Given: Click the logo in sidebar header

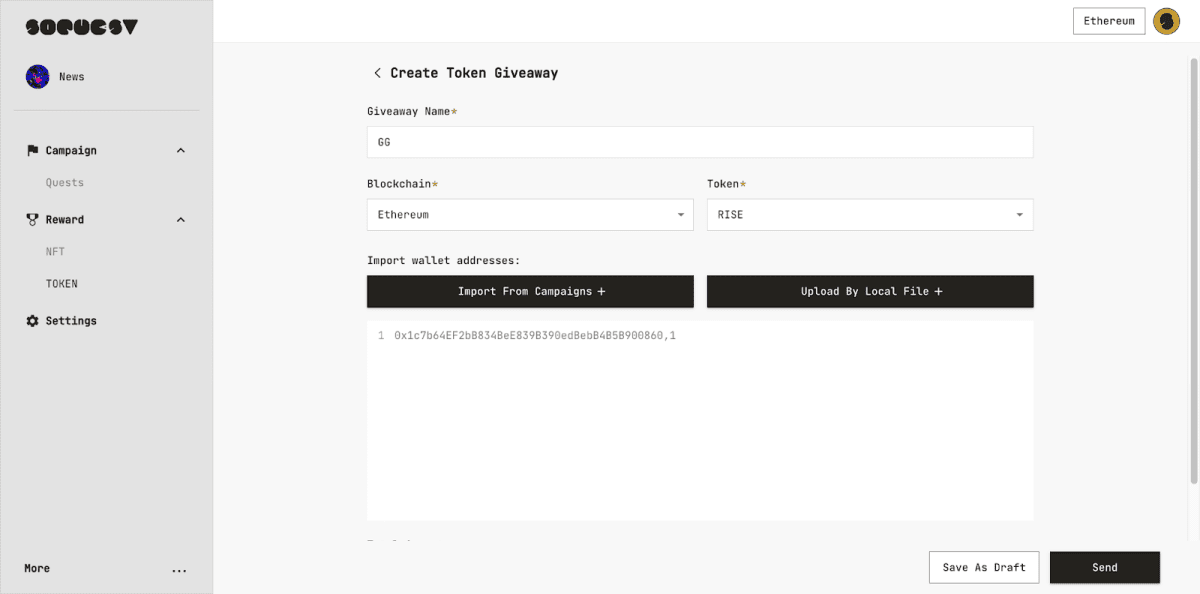Looking at the screenshot, I should pos(82,28).
